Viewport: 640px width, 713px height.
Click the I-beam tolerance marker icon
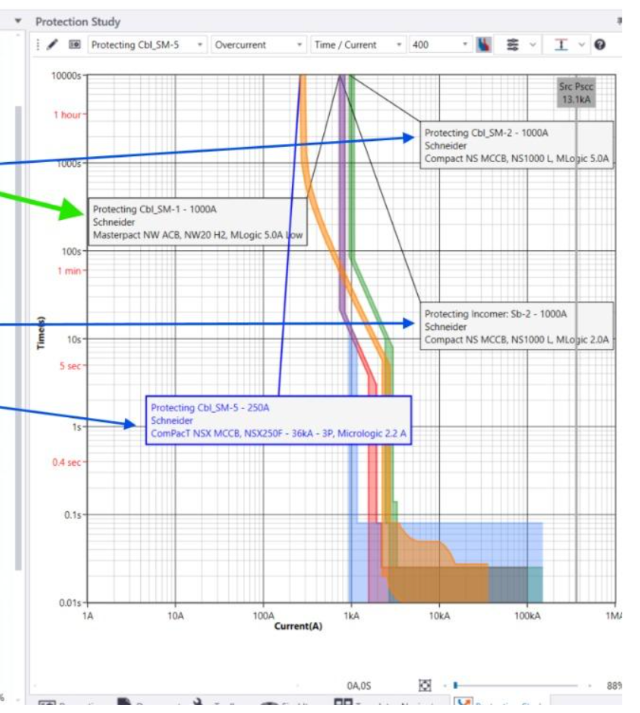[x=561, y=45]
